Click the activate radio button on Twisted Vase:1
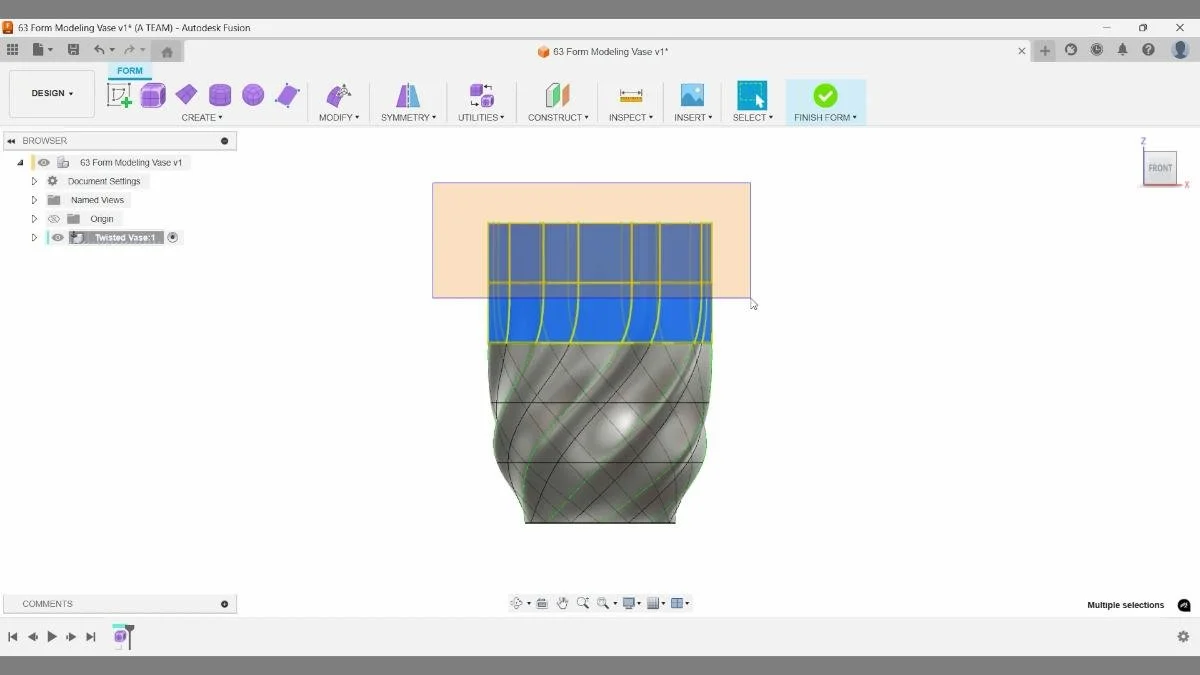 pyautogui.click(x=173, y=238)
